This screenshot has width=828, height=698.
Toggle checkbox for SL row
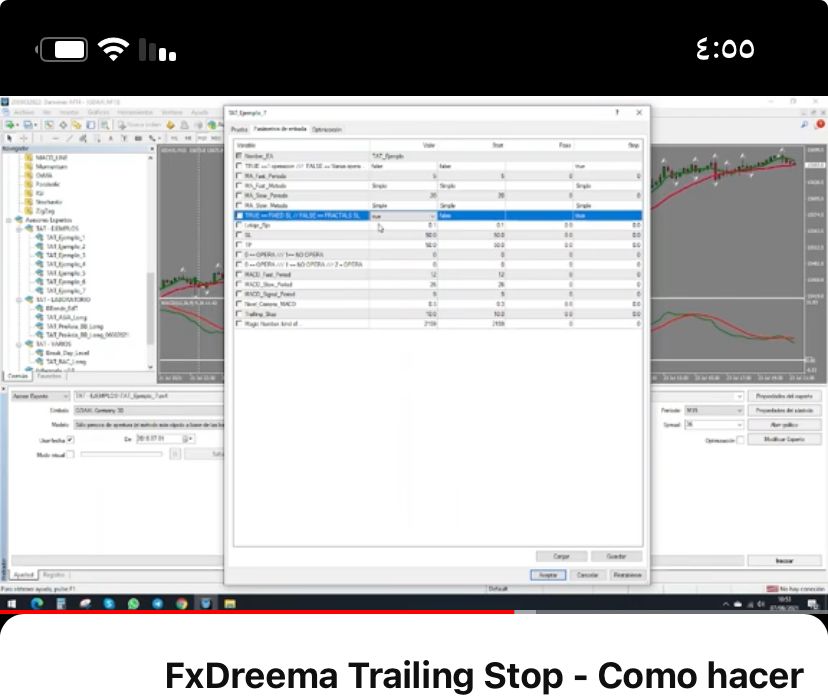coord(239,235)
